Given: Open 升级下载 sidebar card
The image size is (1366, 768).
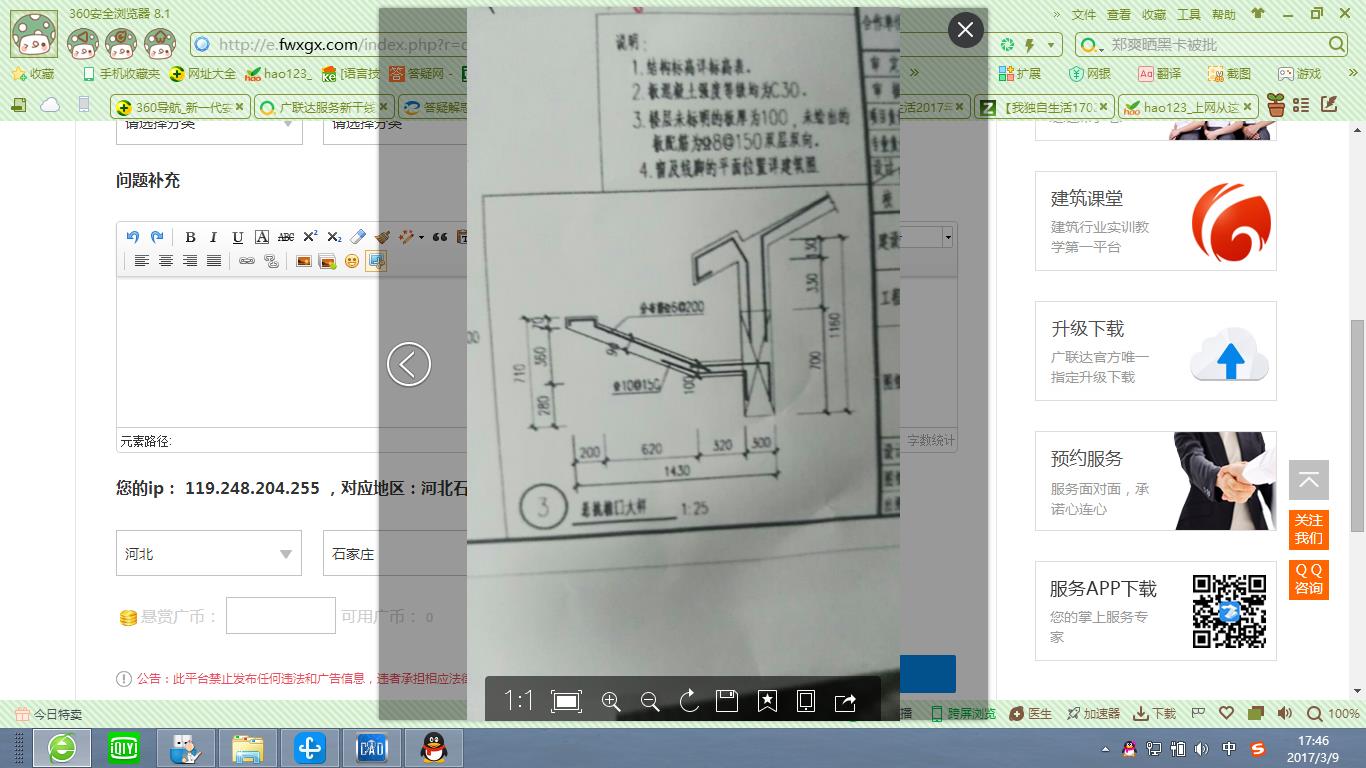Looking at the screenshot, I should (x=1155, y=351).
